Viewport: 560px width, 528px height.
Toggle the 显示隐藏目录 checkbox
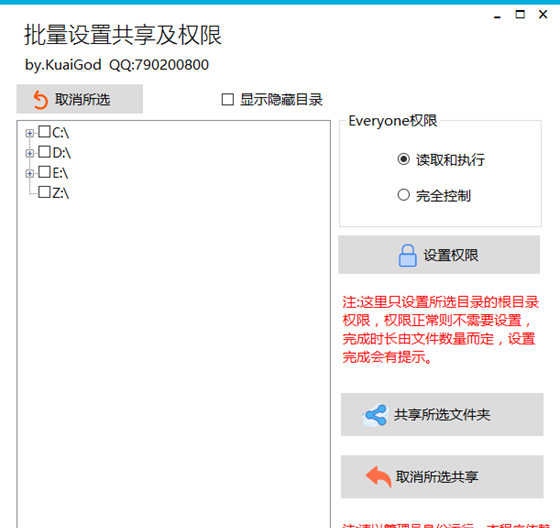click(x=228, y=100)
